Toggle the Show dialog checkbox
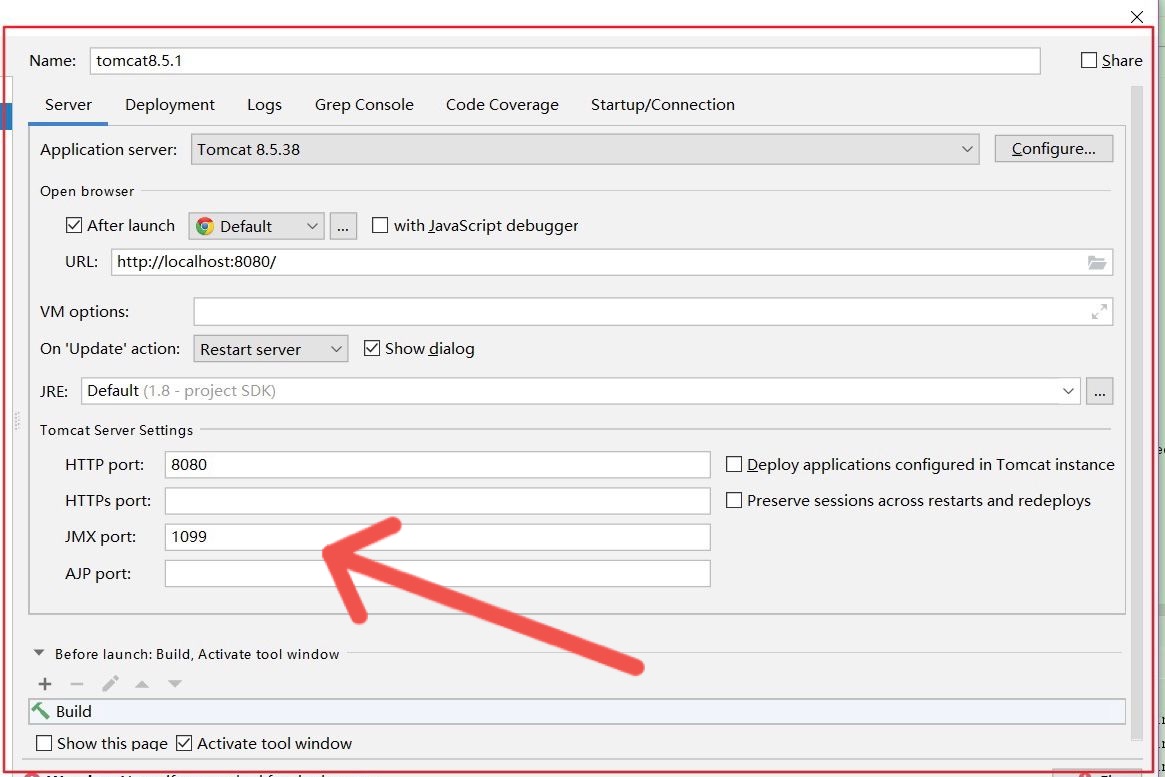The width and height of the screenshot is (1165, 777). point(371,348)
